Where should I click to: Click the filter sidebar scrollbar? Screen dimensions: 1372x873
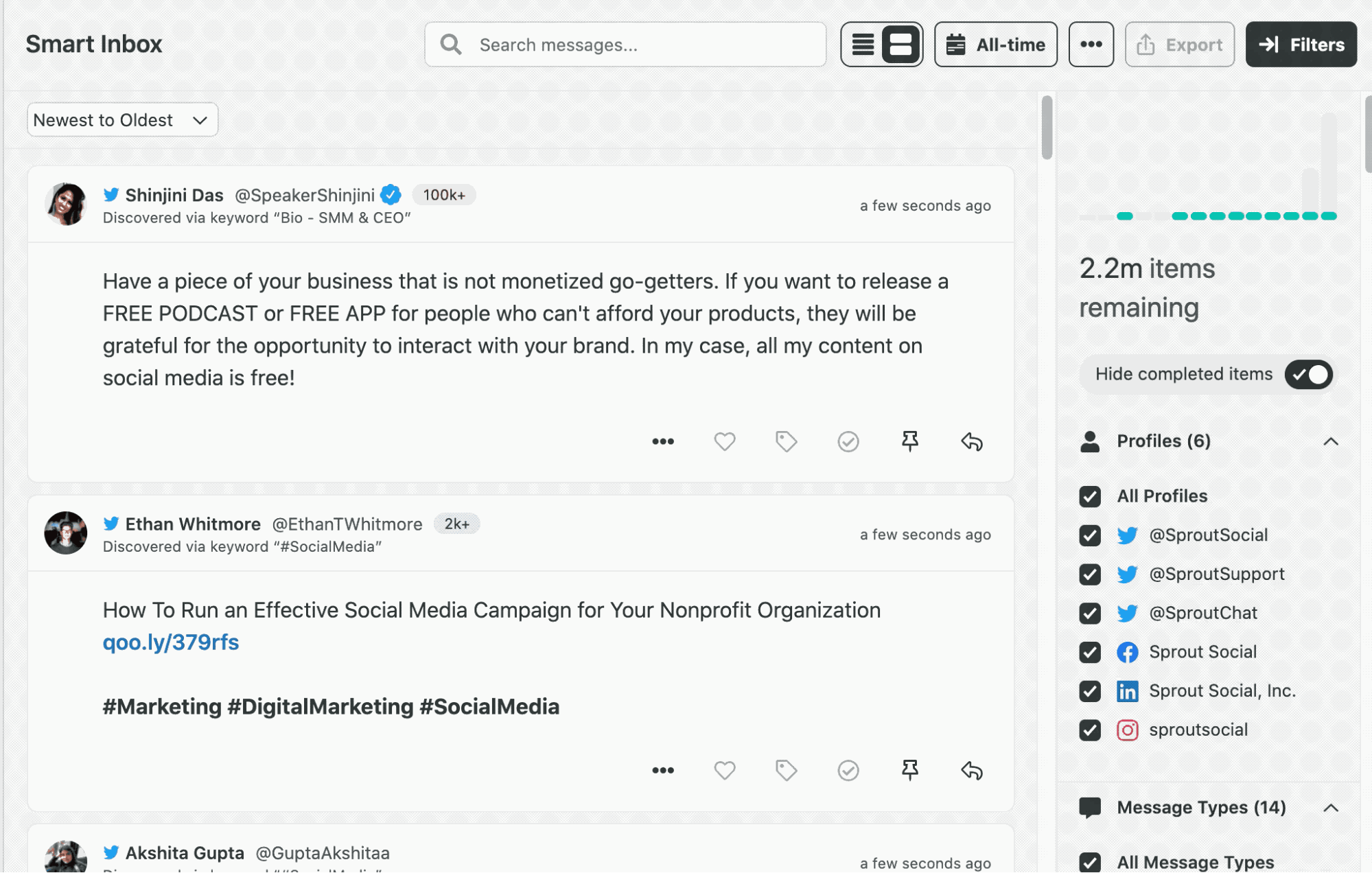[x=1368, y=134]
